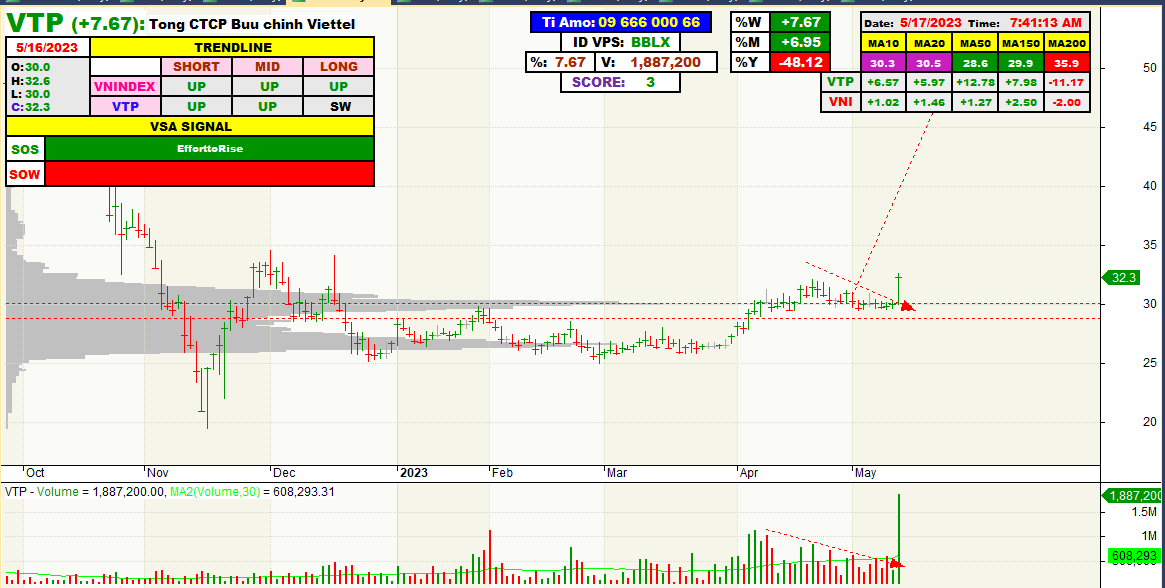Click the MA20 column header
The height and width of the screenshot is (588, 1165).
929,44
